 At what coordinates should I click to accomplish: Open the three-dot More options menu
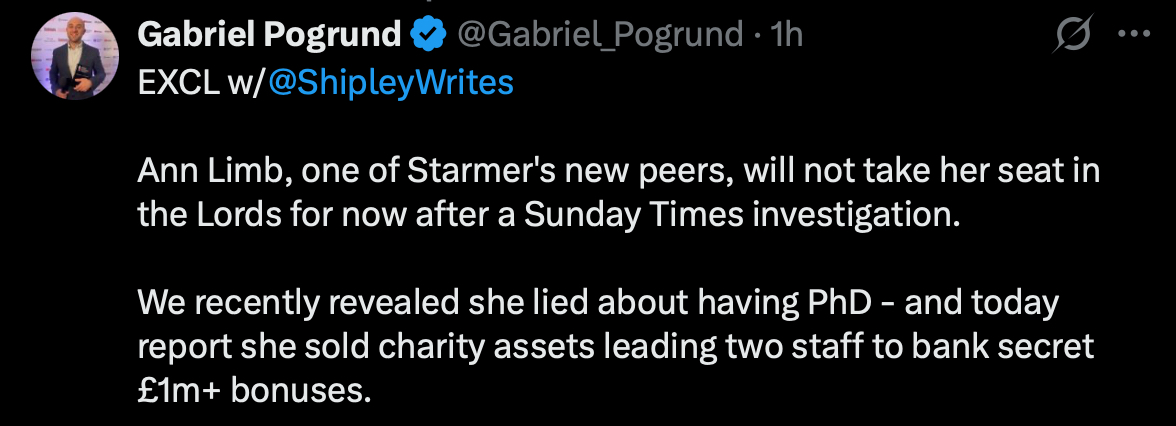pos(1133,35)
